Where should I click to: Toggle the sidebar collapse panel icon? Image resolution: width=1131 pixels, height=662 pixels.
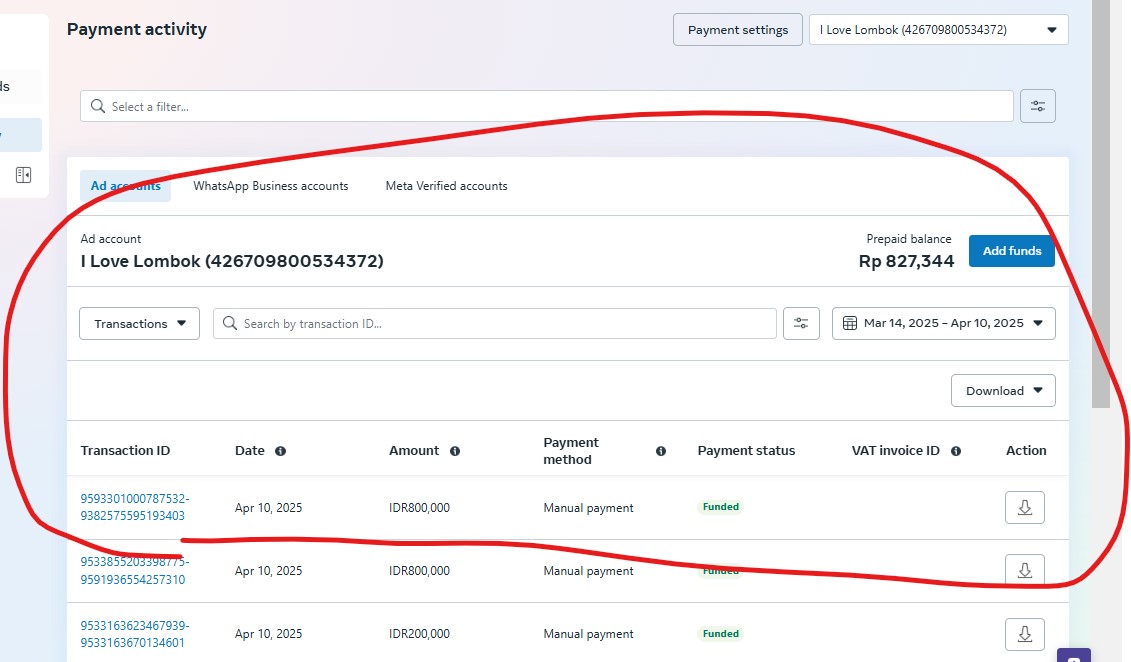(x=23, y=175)
